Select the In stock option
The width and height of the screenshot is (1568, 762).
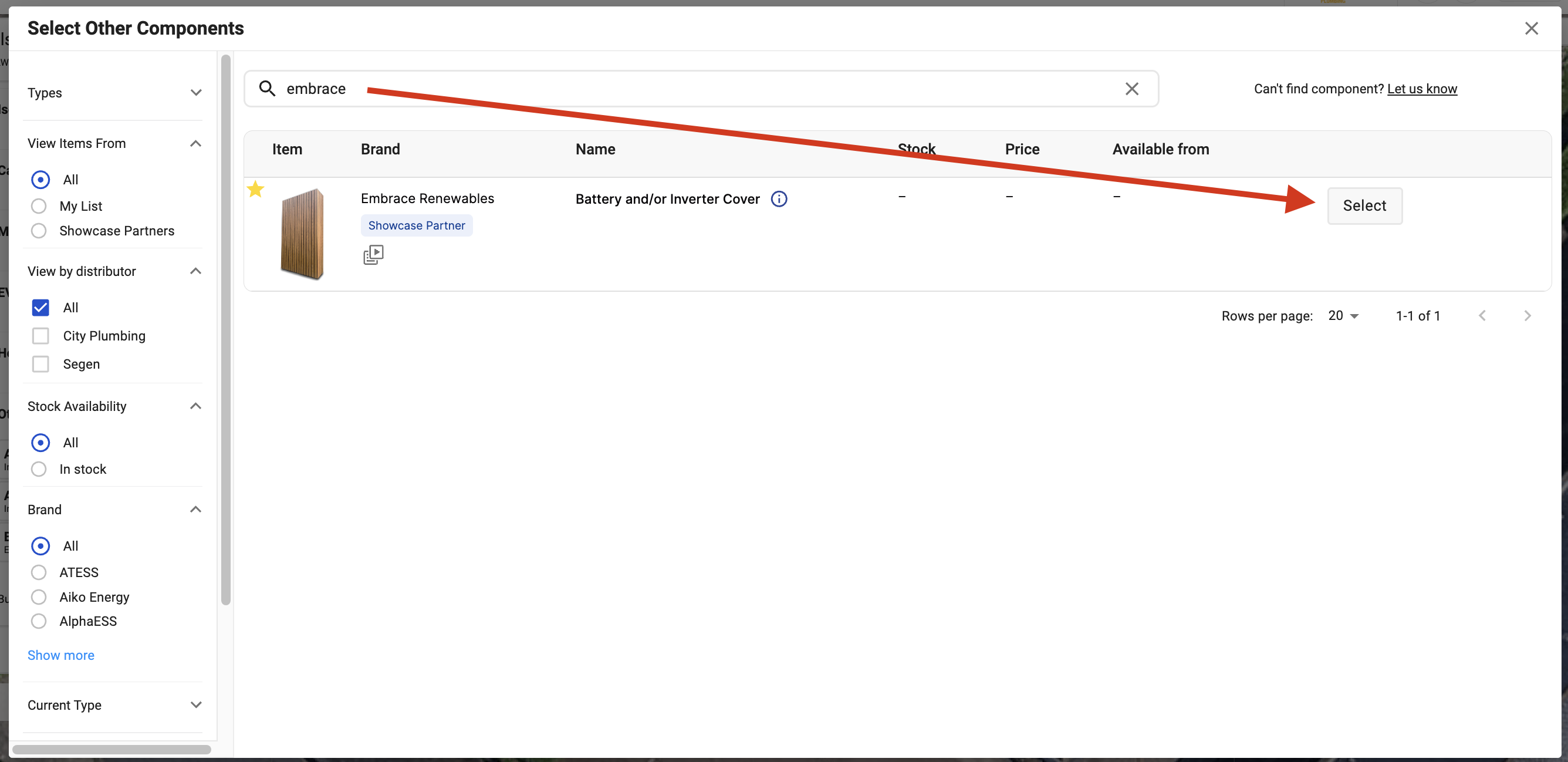[39, 469]
